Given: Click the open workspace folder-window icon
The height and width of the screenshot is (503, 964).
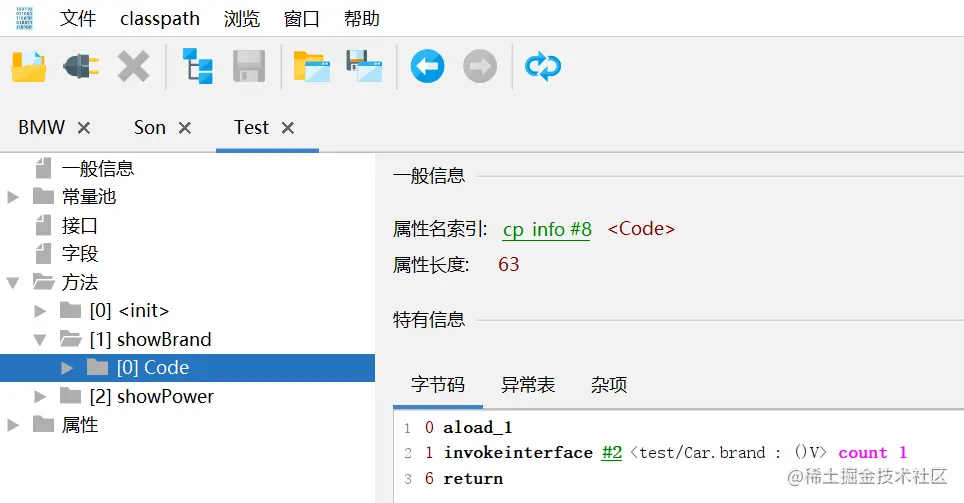Looking at the screenshot, I should (x=312, y=66).
